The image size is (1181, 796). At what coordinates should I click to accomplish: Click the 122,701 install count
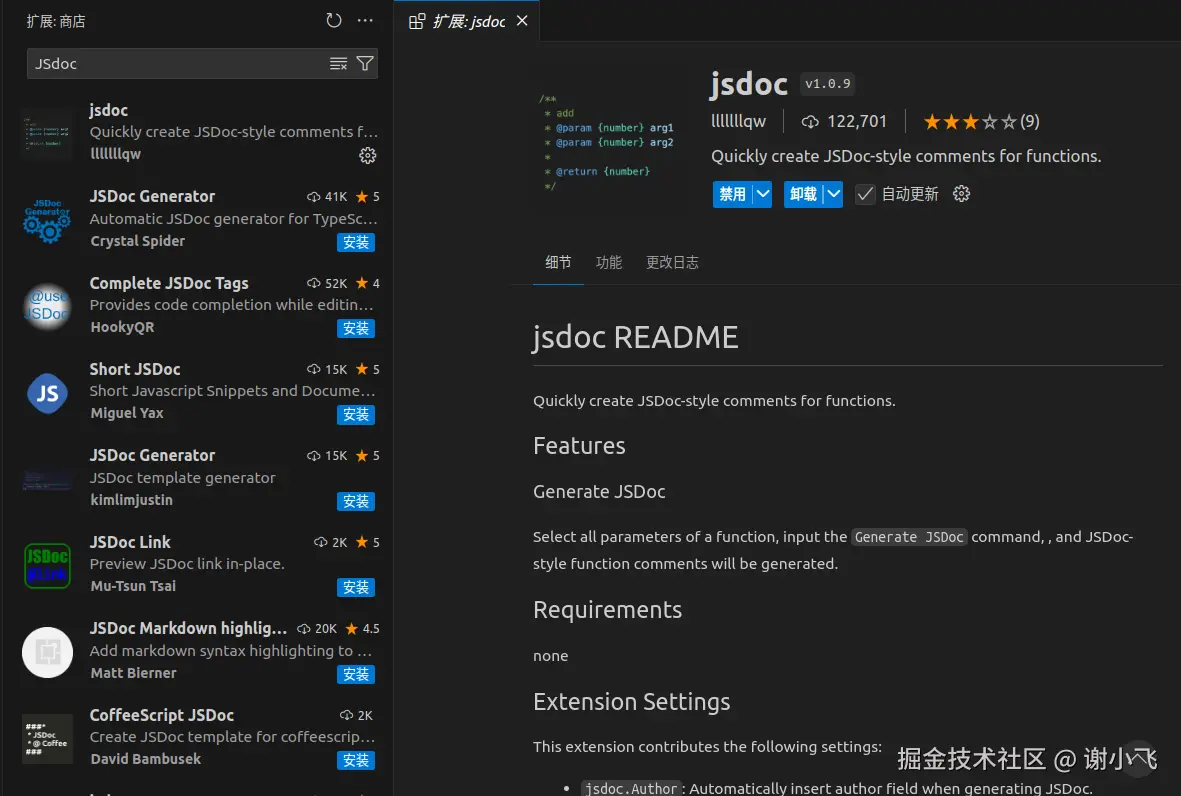(844, 121)
